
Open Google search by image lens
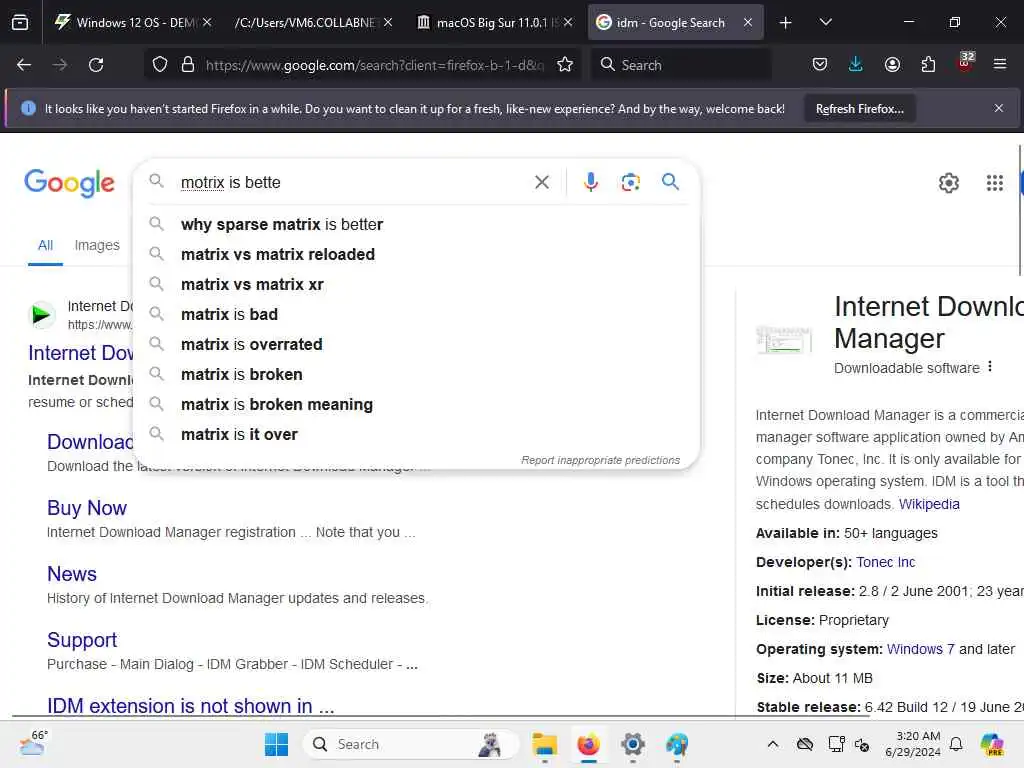630,182
